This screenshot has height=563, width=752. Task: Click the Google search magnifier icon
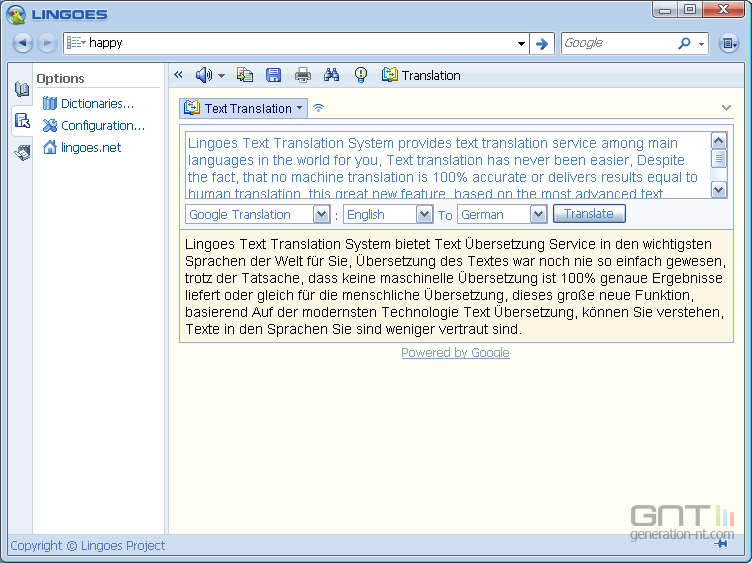684,43
